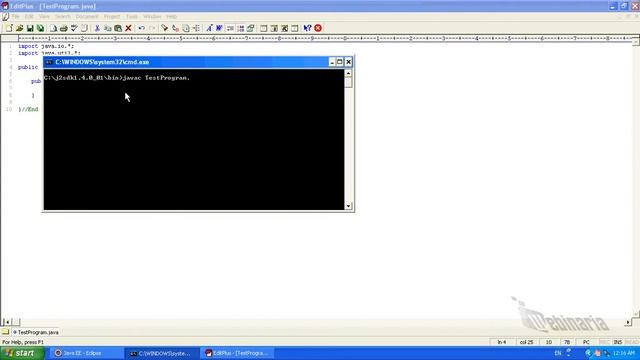Cut selection using the scissors icon
The width and height of the screenshot is (640, 360).
97,28
